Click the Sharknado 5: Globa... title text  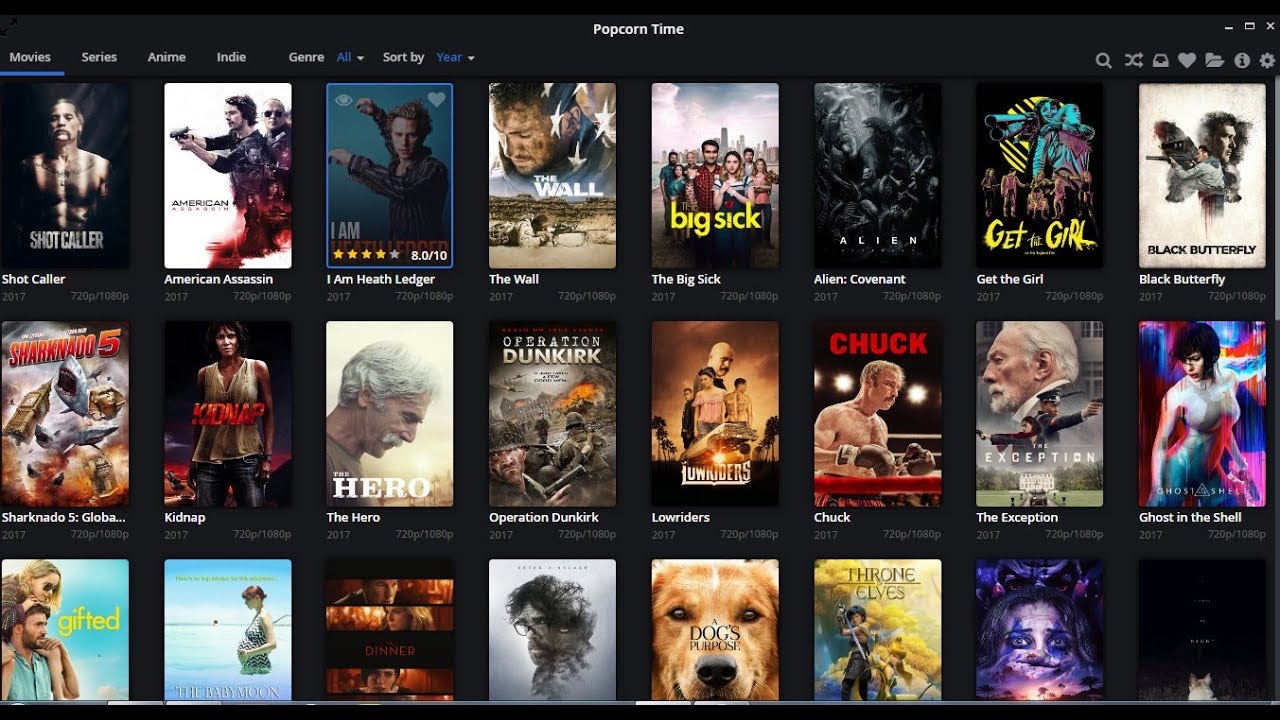tap(64, 518)
